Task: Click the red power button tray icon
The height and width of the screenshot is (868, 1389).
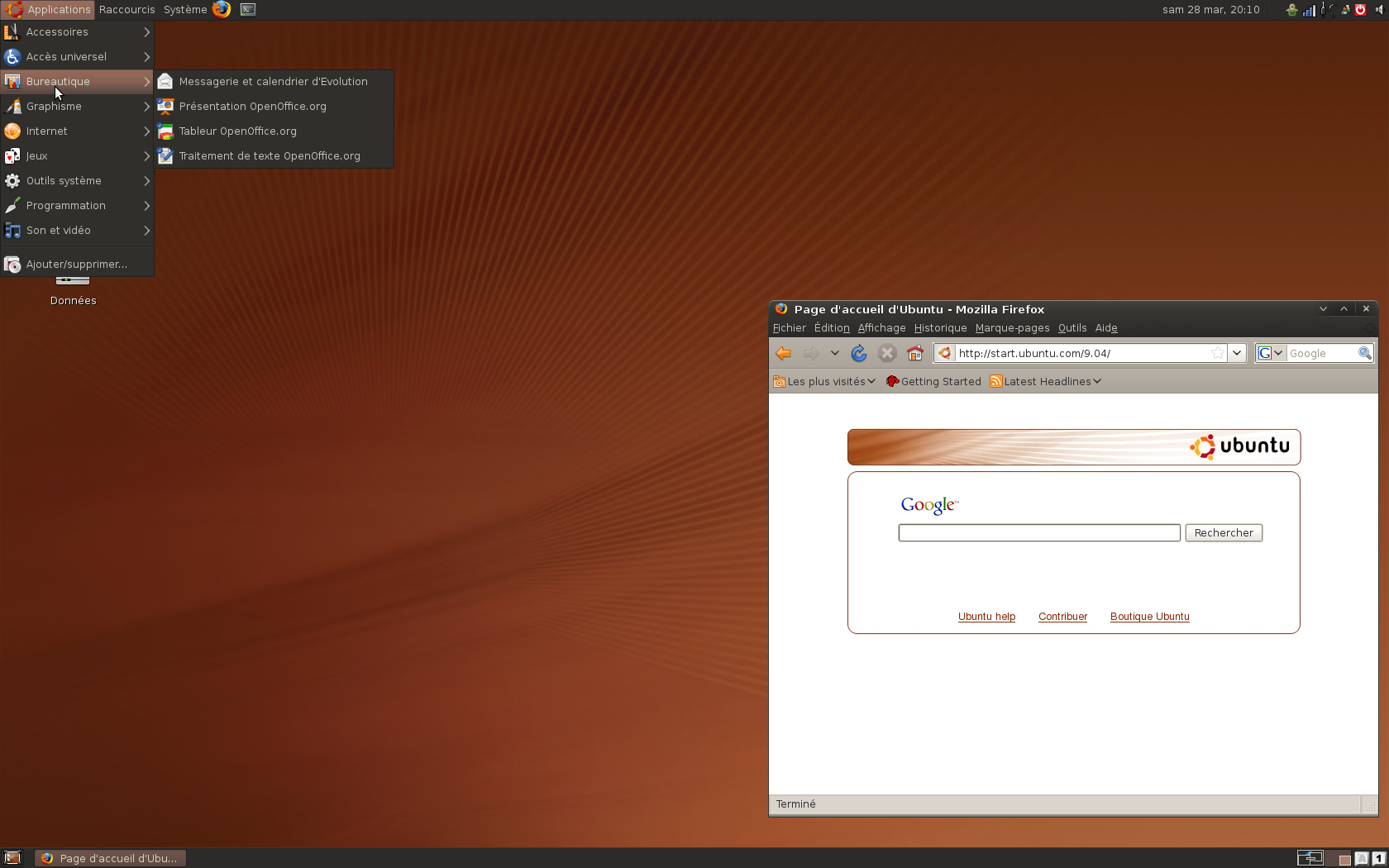Action: pyautogui.click(x=1360, y=10)
